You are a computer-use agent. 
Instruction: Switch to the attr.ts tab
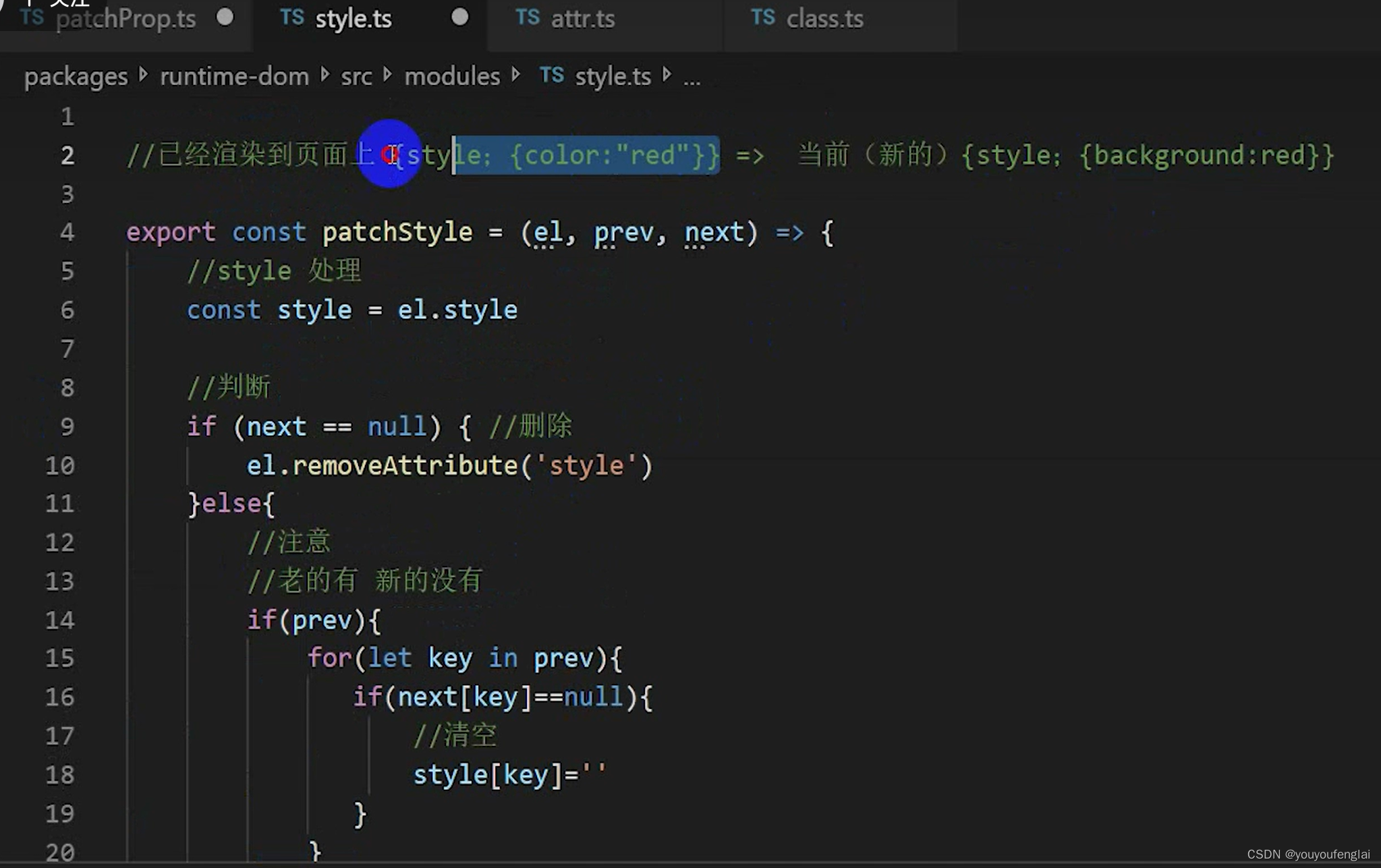tap(582, 19)
